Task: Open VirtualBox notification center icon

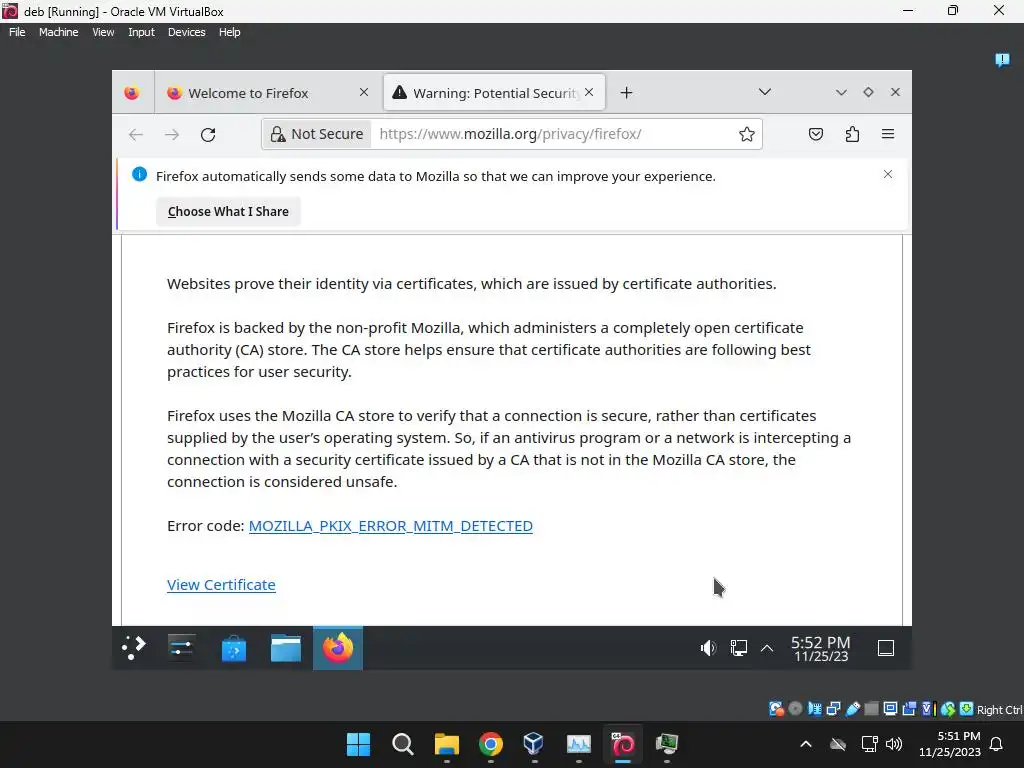Action: pos(1002,60)
